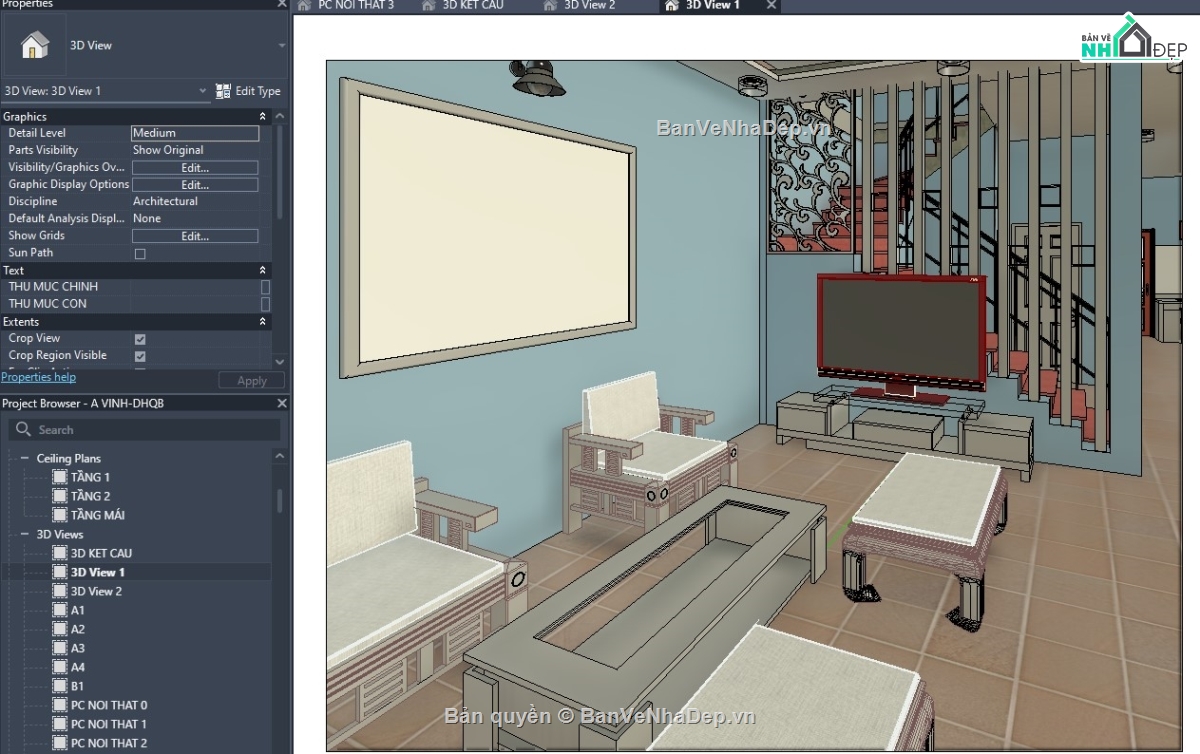
Task: Open the Detail Level Medium combo box
Action: 195,133
